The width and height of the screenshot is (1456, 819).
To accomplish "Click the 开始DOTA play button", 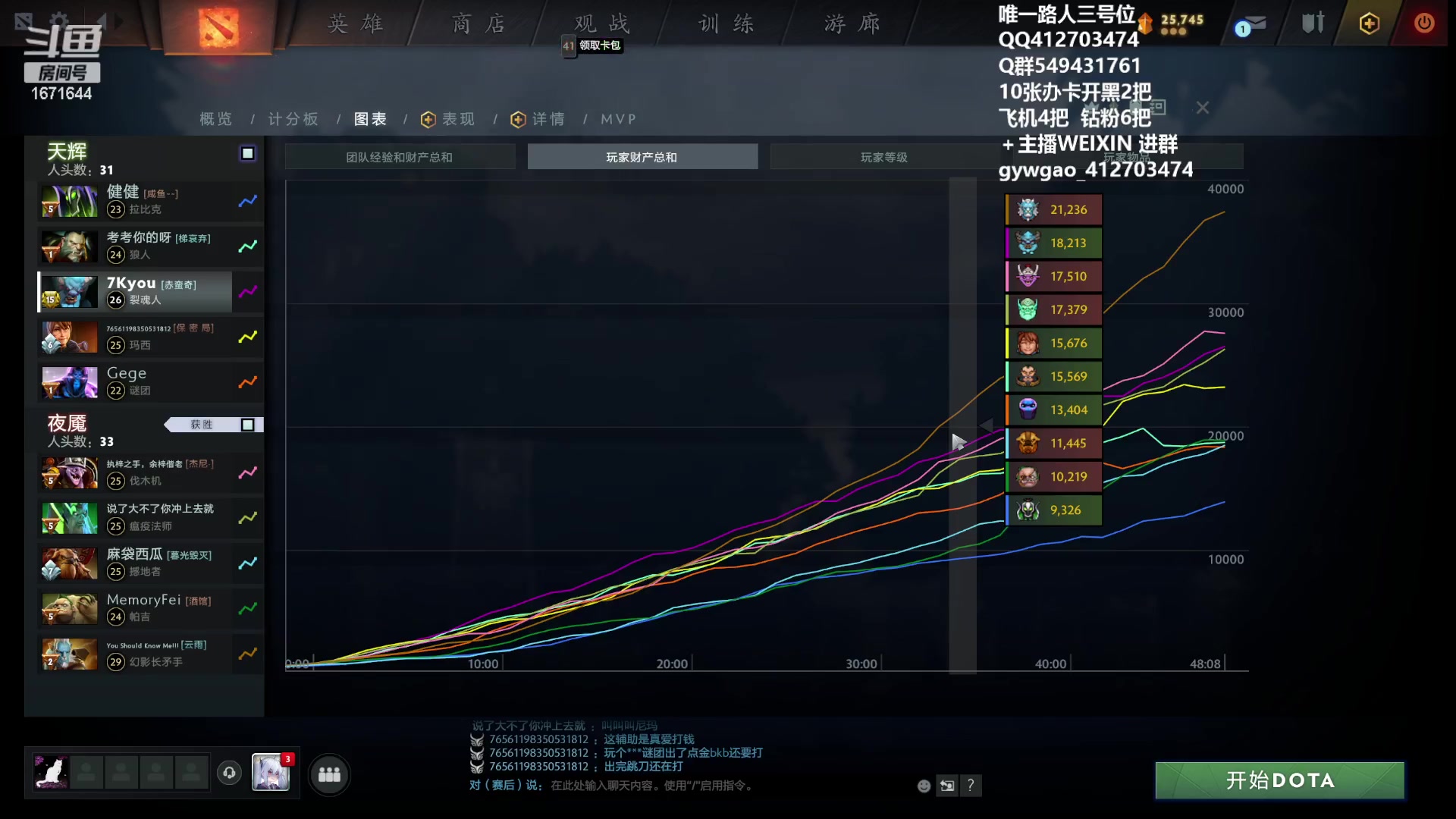I will click(x=1280, y=780).
